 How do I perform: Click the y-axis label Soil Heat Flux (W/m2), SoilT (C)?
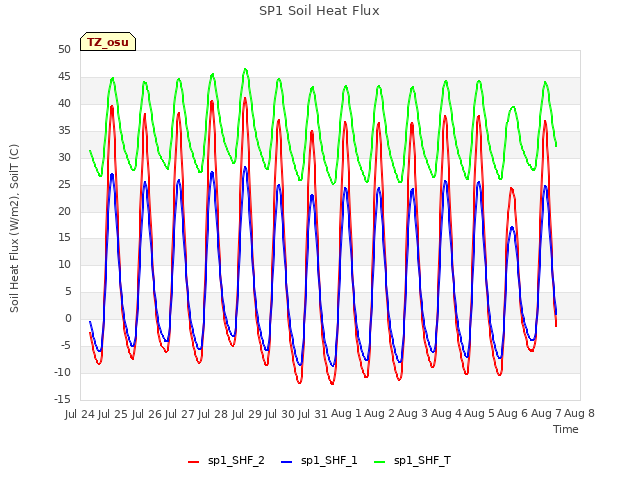14,228
